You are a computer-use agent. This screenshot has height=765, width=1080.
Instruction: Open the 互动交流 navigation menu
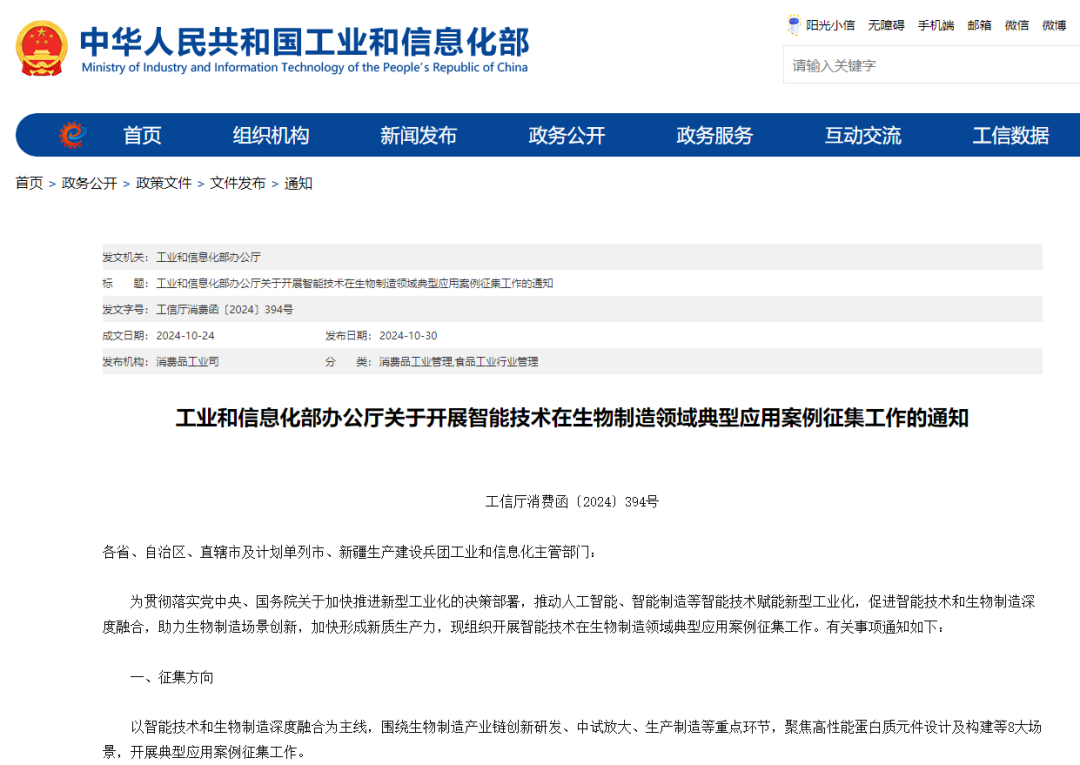863,136
